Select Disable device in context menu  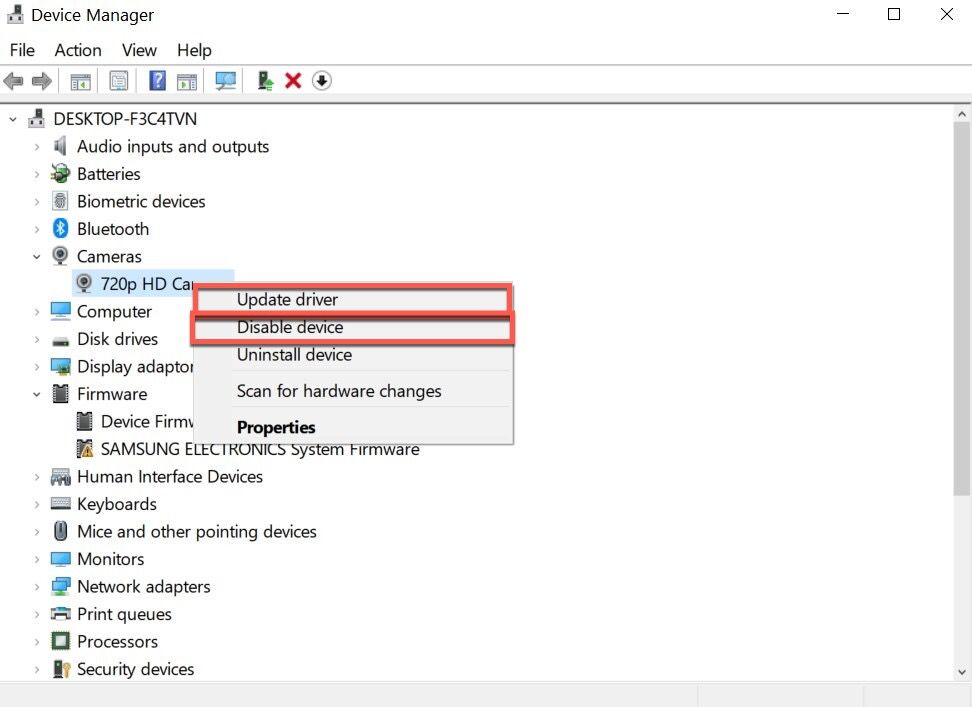pyautogui.click(x=289, y=327)
